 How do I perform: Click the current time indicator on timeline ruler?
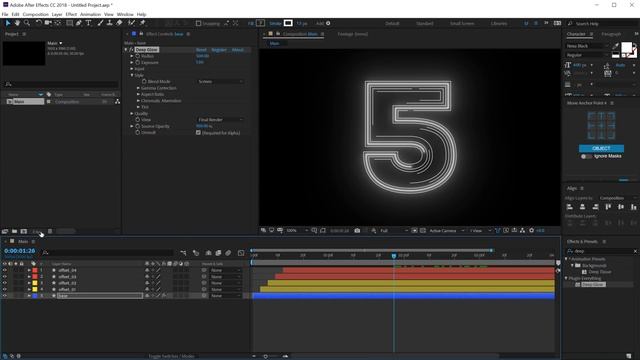394,256
